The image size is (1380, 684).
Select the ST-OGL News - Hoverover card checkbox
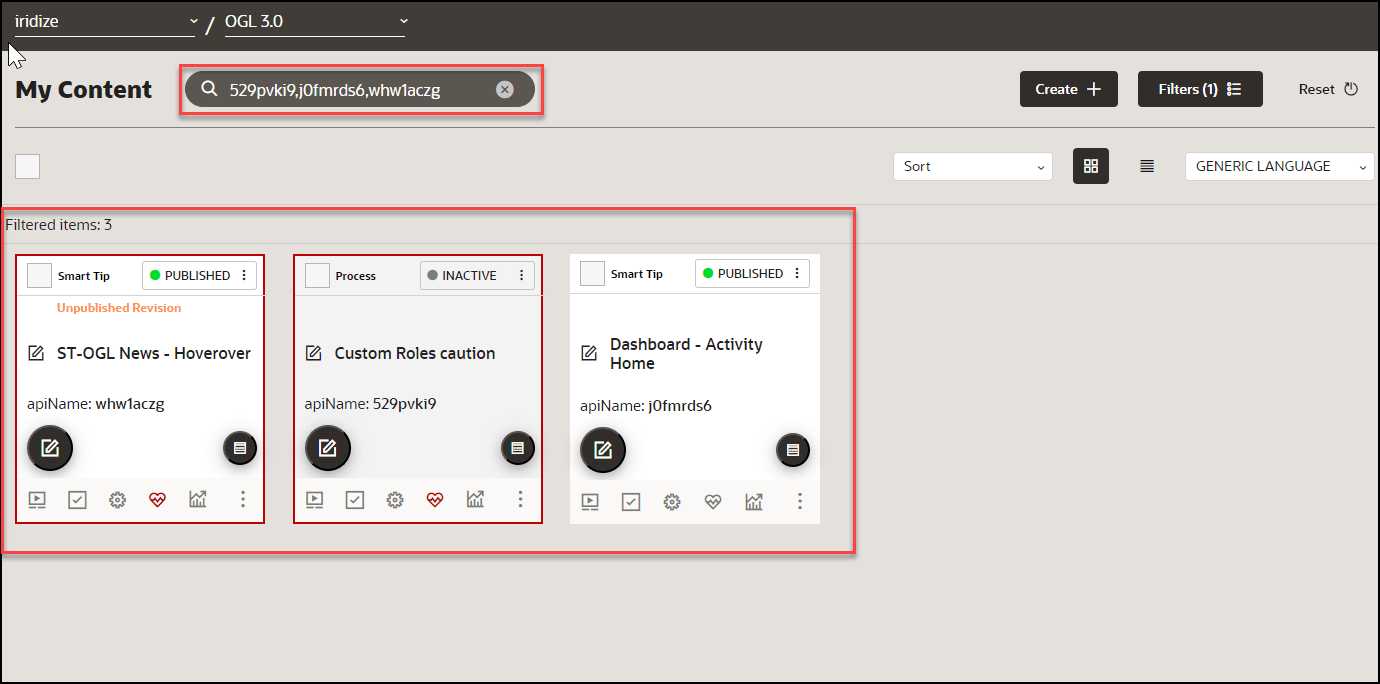[40, 275]
